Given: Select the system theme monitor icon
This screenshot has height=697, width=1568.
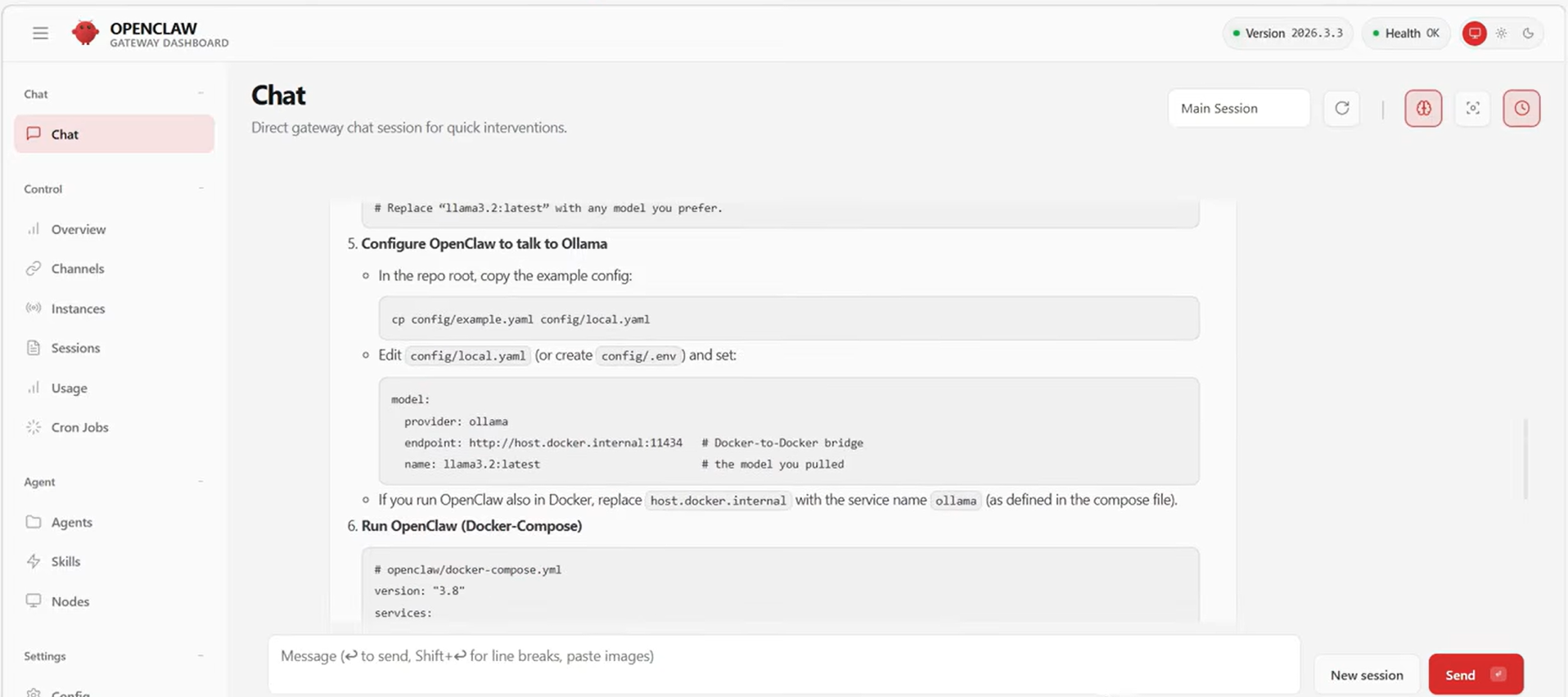Looking at the screenshot, I should tap(1475, 34).
